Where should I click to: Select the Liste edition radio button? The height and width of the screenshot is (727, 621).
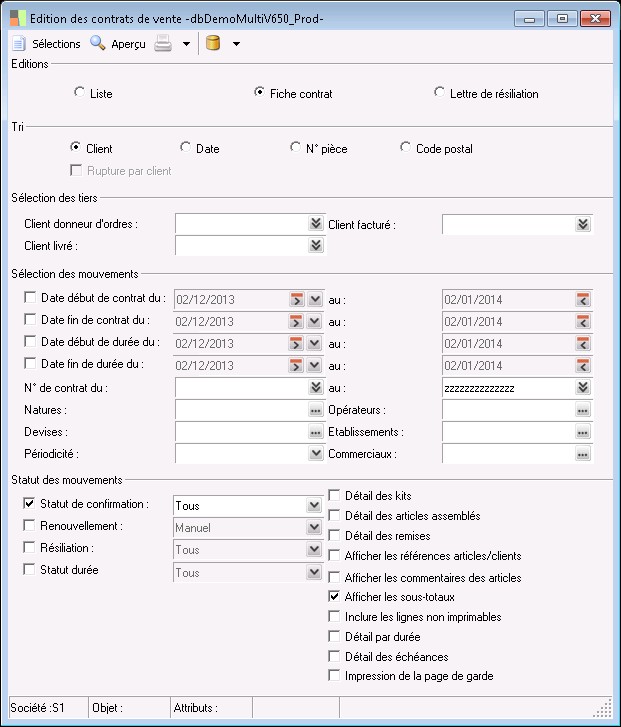80,93
